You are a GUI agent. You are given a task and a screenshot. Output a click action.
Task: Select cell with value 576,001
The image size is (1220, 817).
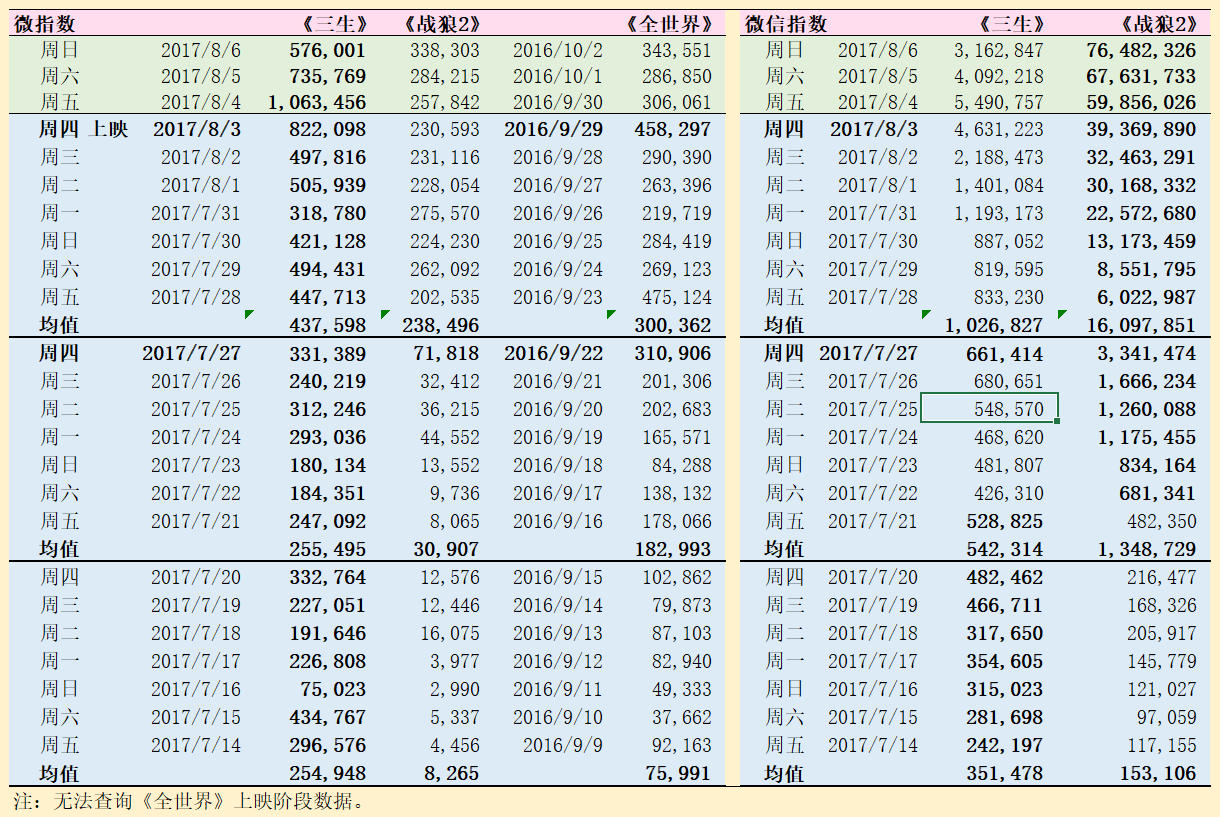tap(327, 50)
